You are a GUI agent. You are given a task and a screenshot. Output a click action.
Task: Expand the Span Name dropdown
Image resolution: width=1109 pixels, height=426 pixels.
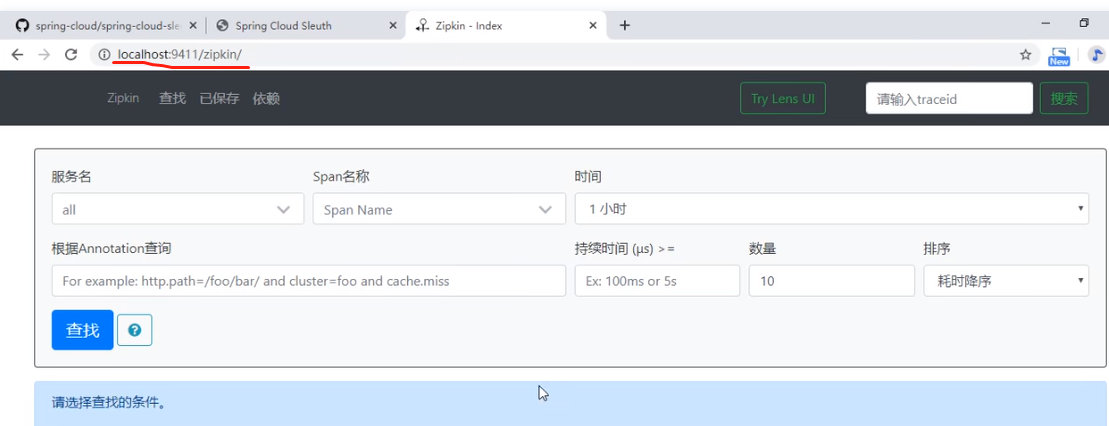tap(439, 209)
